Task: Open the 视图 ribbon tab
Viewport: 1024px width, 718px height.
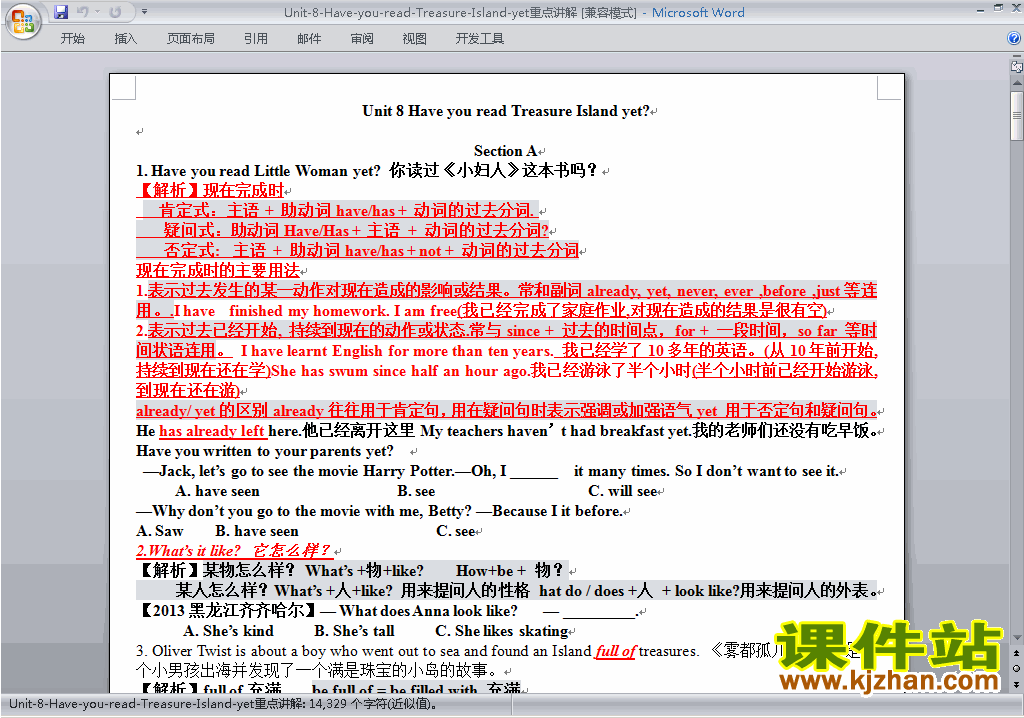Action: [x=415, y=39]
